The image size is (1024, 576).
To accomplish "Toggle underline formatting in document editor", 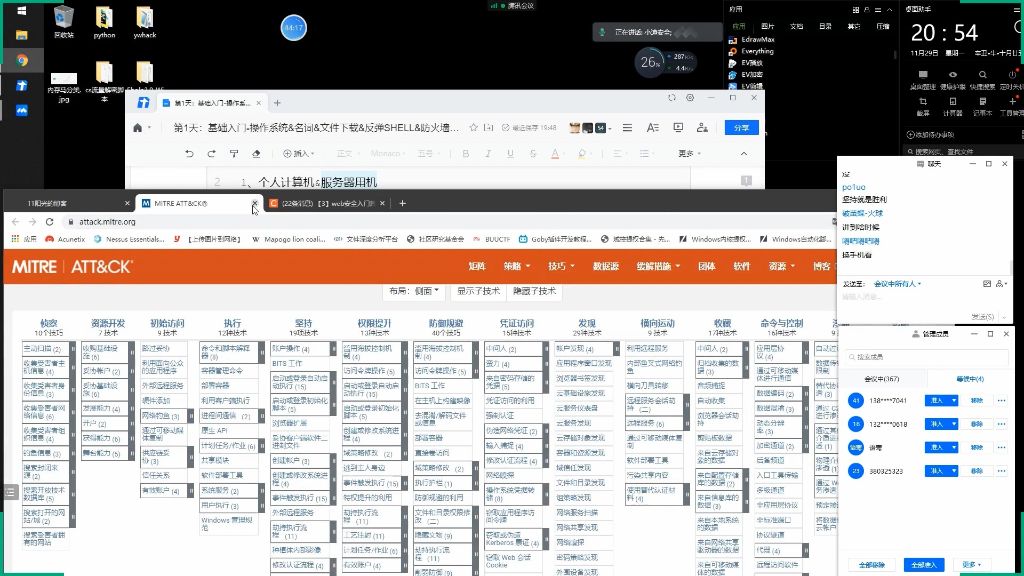I will (510, 153).
